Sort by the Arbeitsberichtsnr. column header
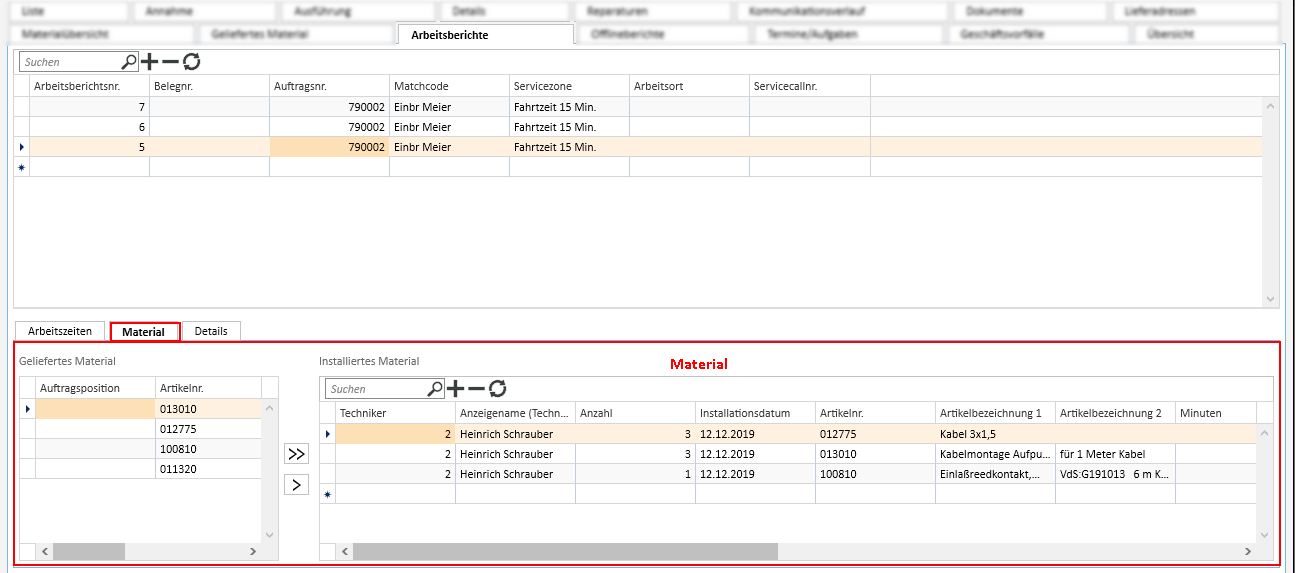Screen dimensions: 1295x573 [89, 86]
